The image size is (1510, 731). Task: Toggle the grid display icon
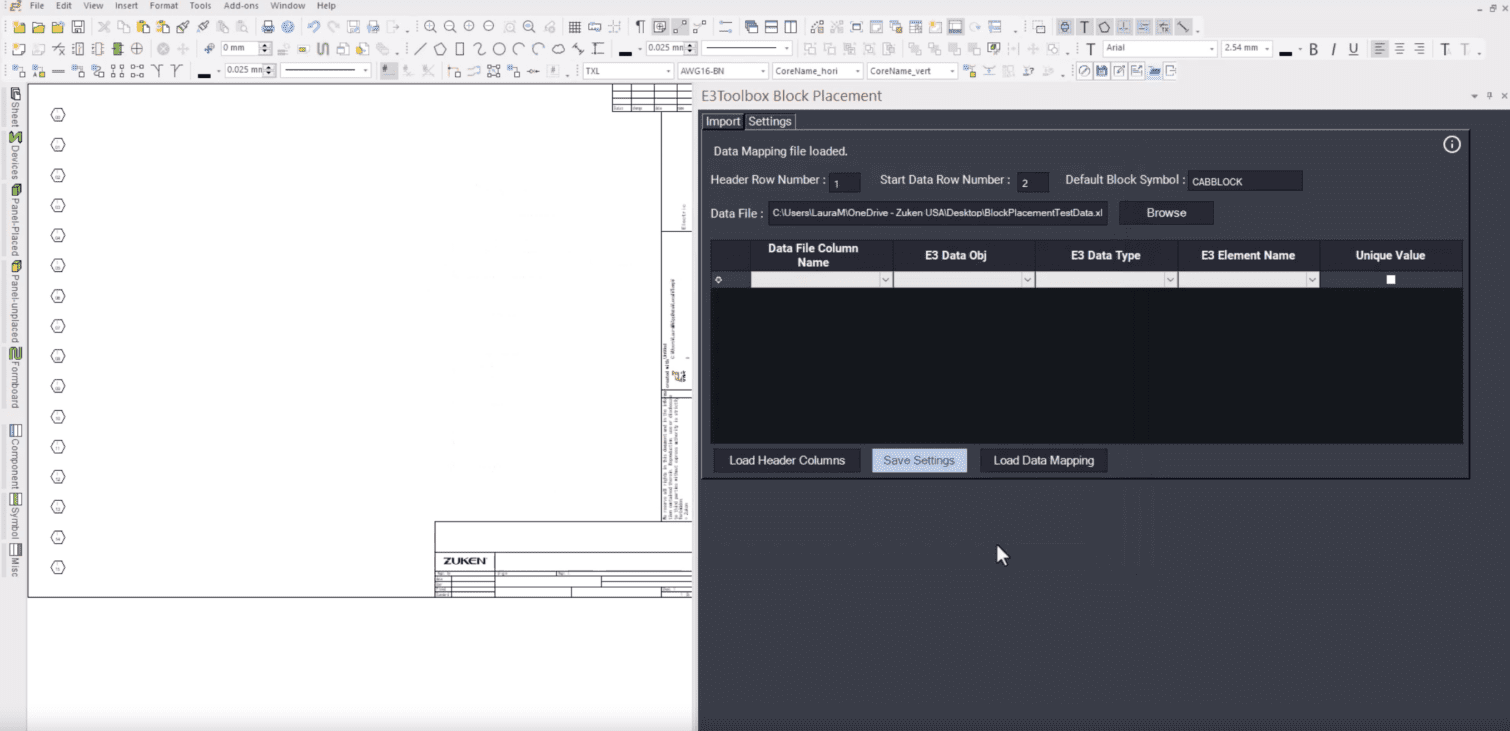(574, 27)
